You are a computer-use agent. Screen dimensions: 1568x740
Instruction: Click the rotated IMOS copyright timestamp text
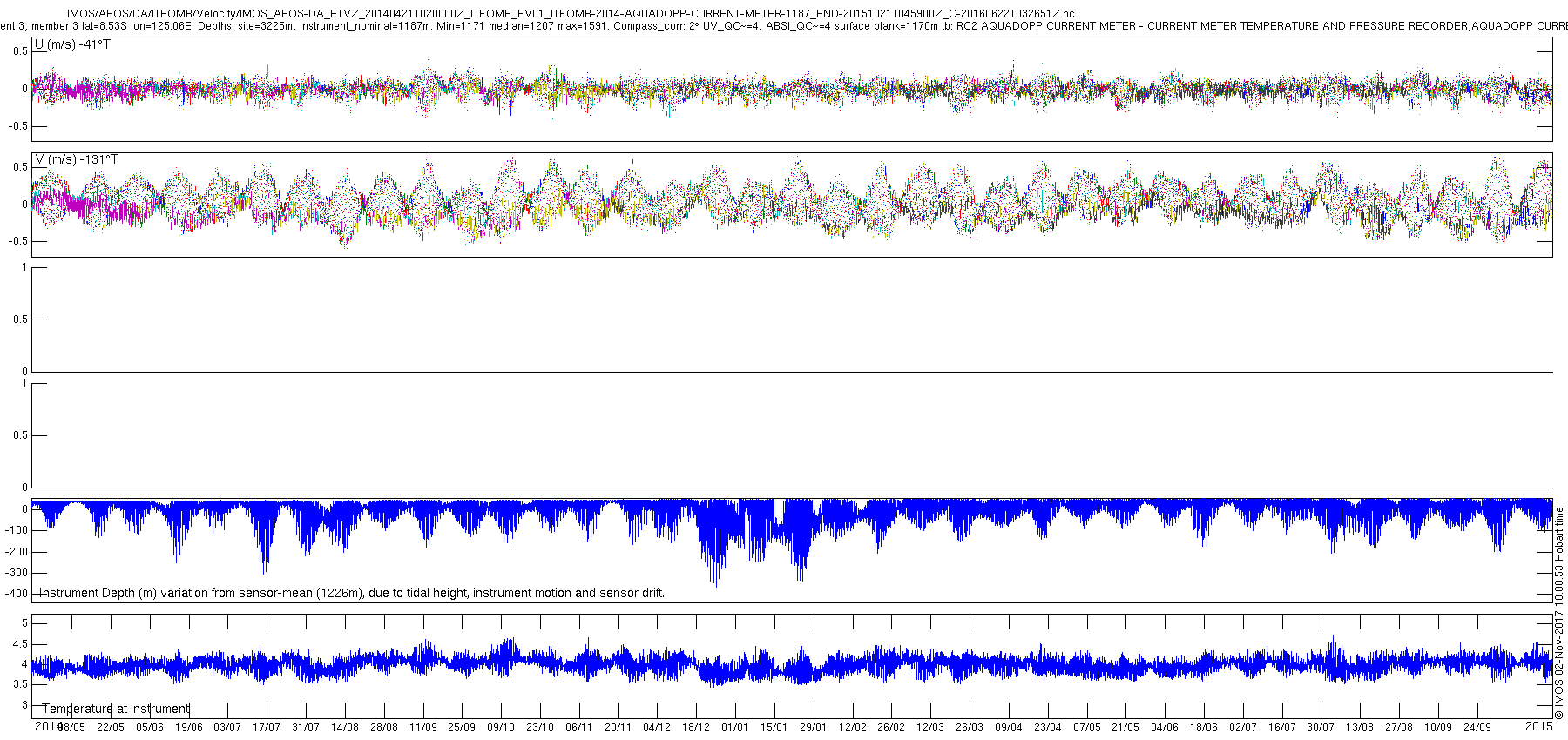click(1559, 614)
